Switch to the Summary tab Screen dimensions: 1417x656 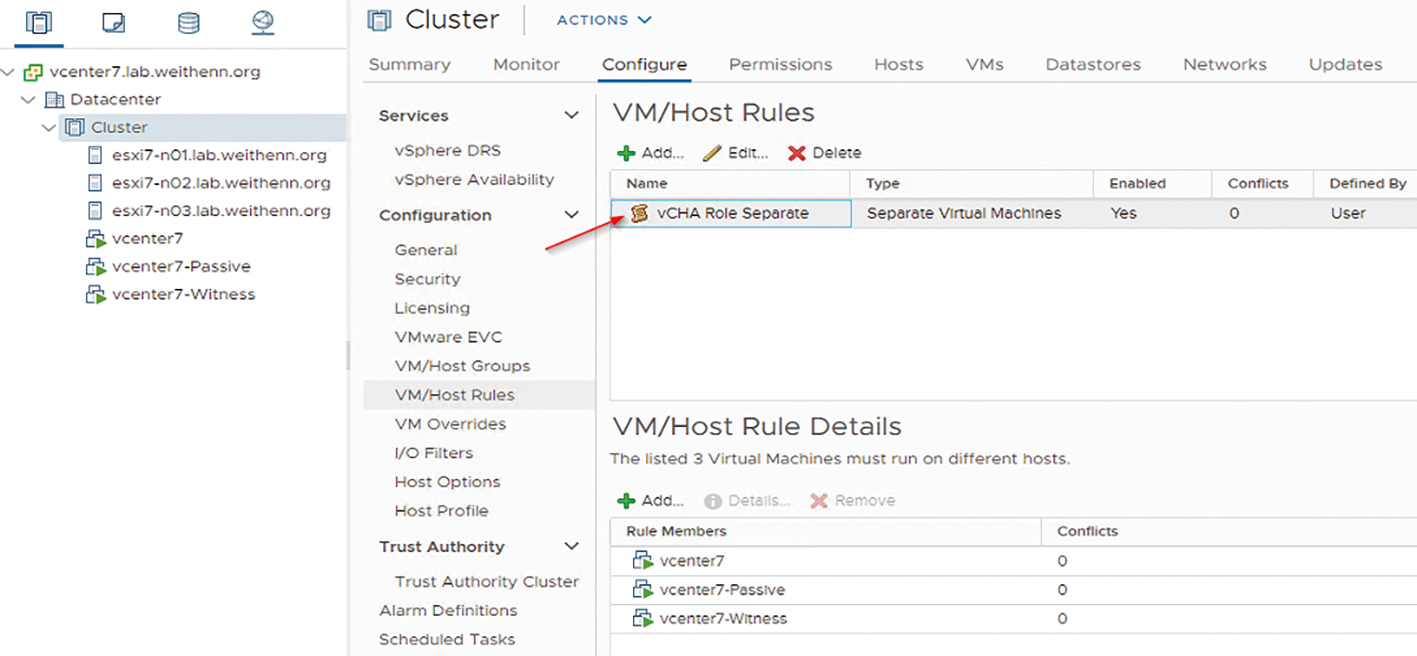click(x=409, y=64)
